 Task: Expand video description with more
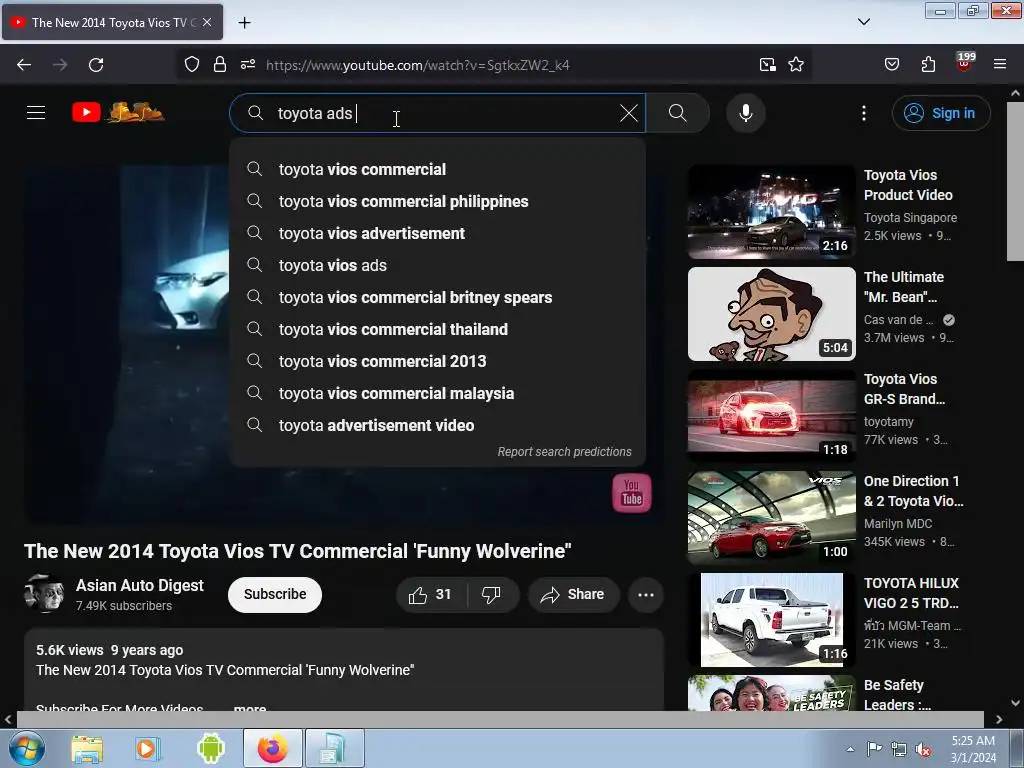pos(249,707)
